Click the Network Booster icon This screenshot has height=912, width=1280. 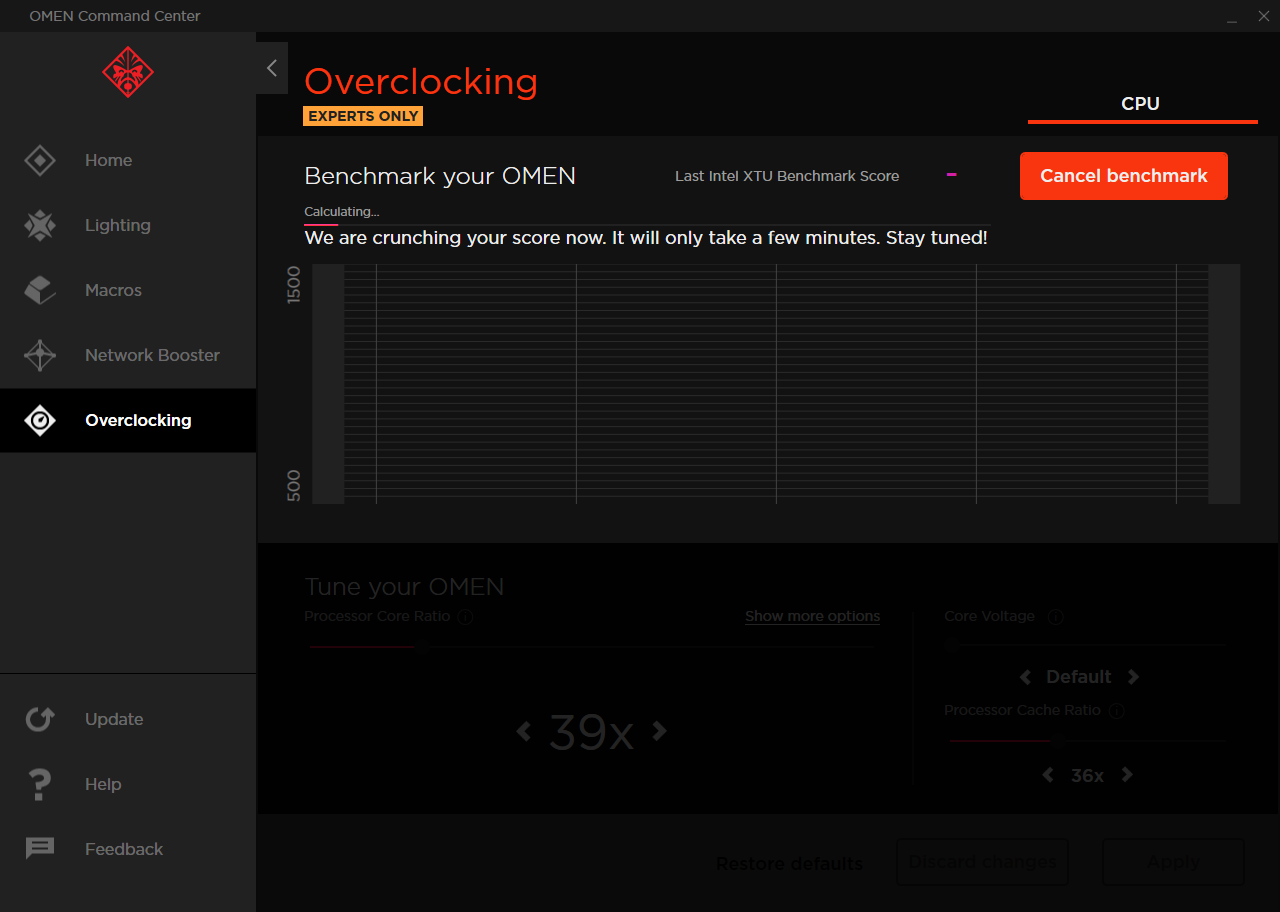[40, 355]
